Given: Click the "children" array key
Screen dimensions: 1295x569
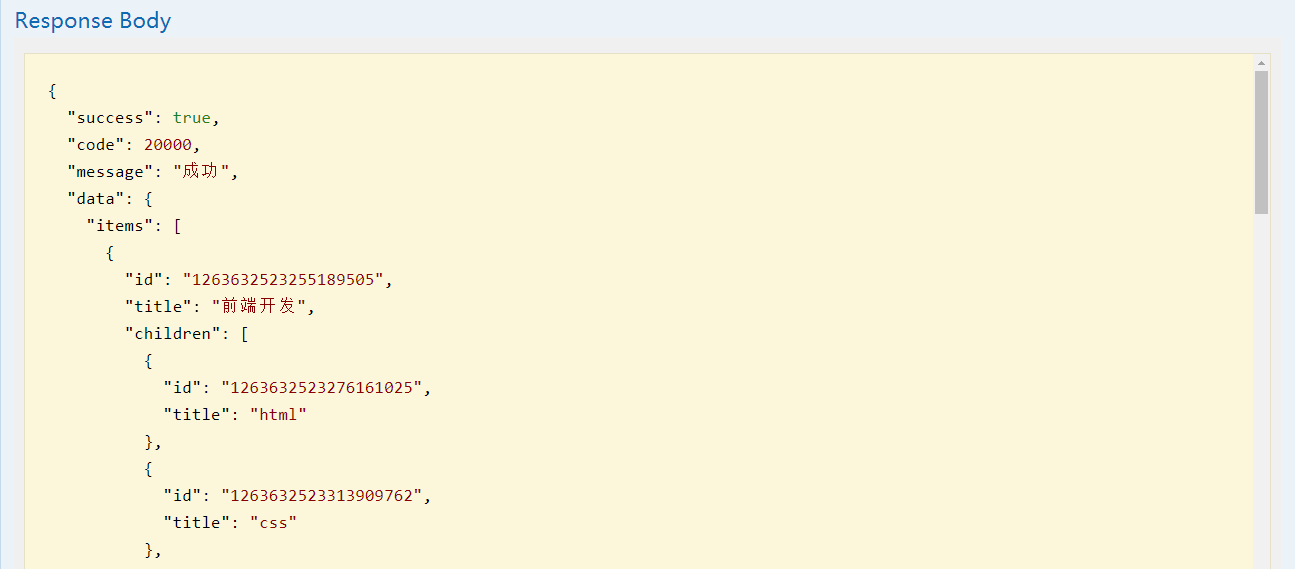Looking at the screenshot, I should pos(172,334).
